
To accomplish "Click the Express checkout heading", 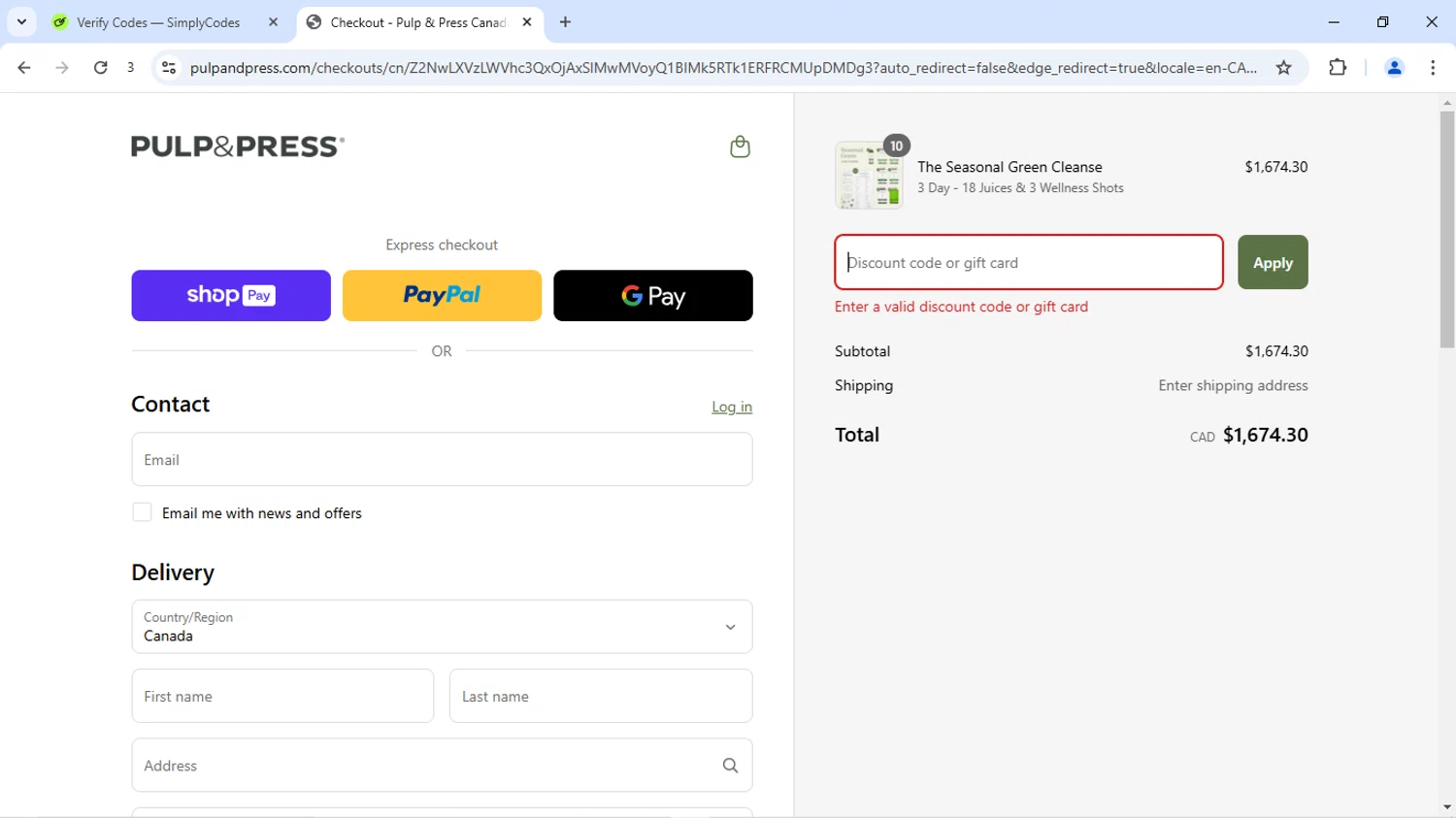I will [x=442, y=245].
